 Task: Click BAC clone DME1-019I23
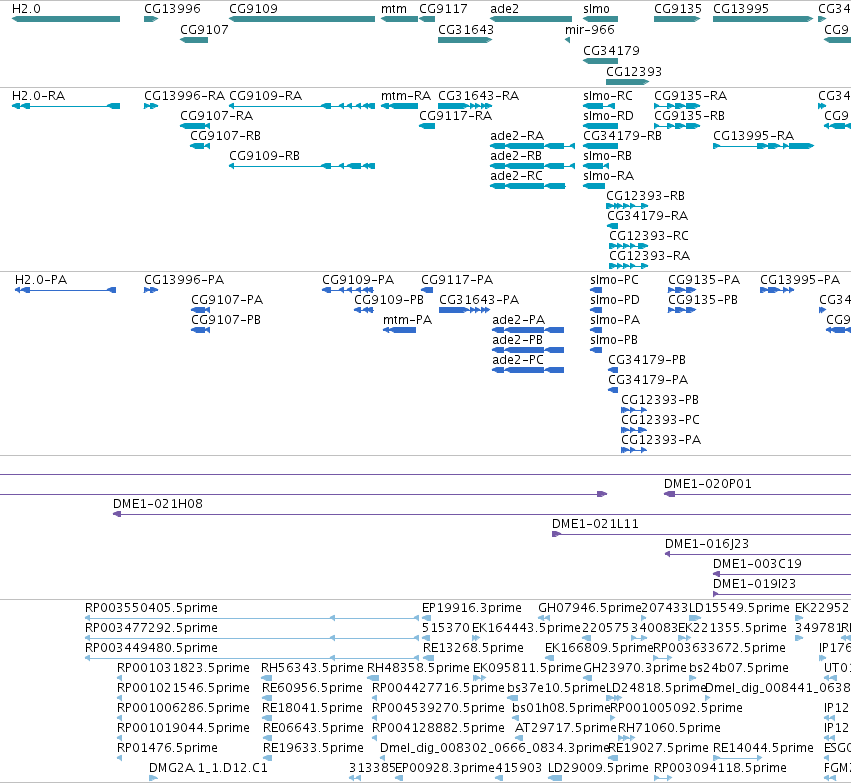pyautogui.click(x=782, y=594)
